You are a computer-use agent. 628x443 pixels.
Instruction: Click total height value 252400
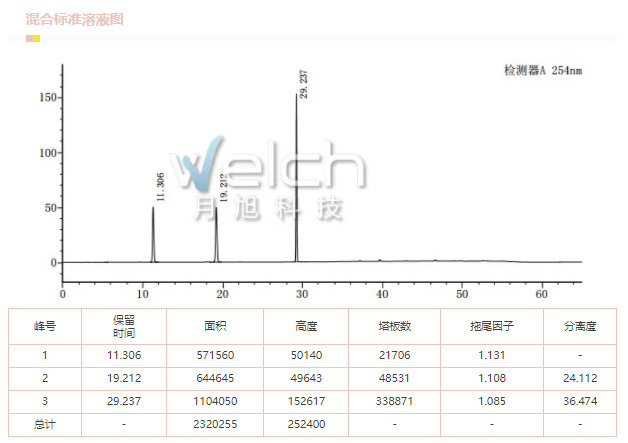tap(306, 424)
